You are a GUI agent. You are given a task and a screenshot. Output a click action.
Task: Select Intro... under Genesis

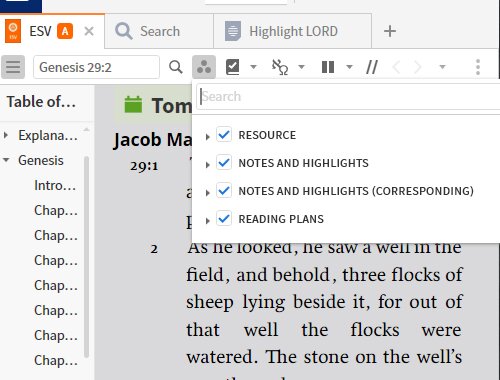(x=55, y=185)
